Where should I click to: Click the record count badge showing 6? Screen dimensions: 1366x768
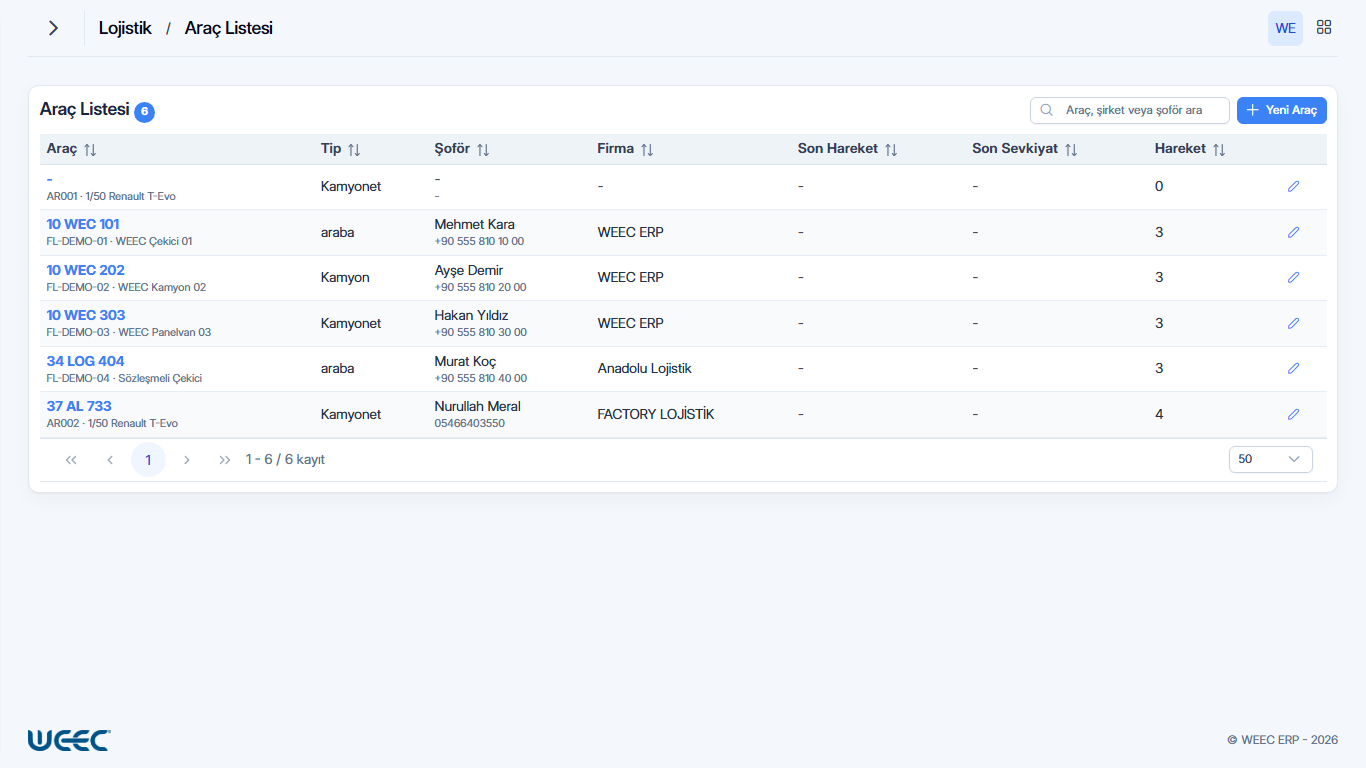click(x=145, y=112)
